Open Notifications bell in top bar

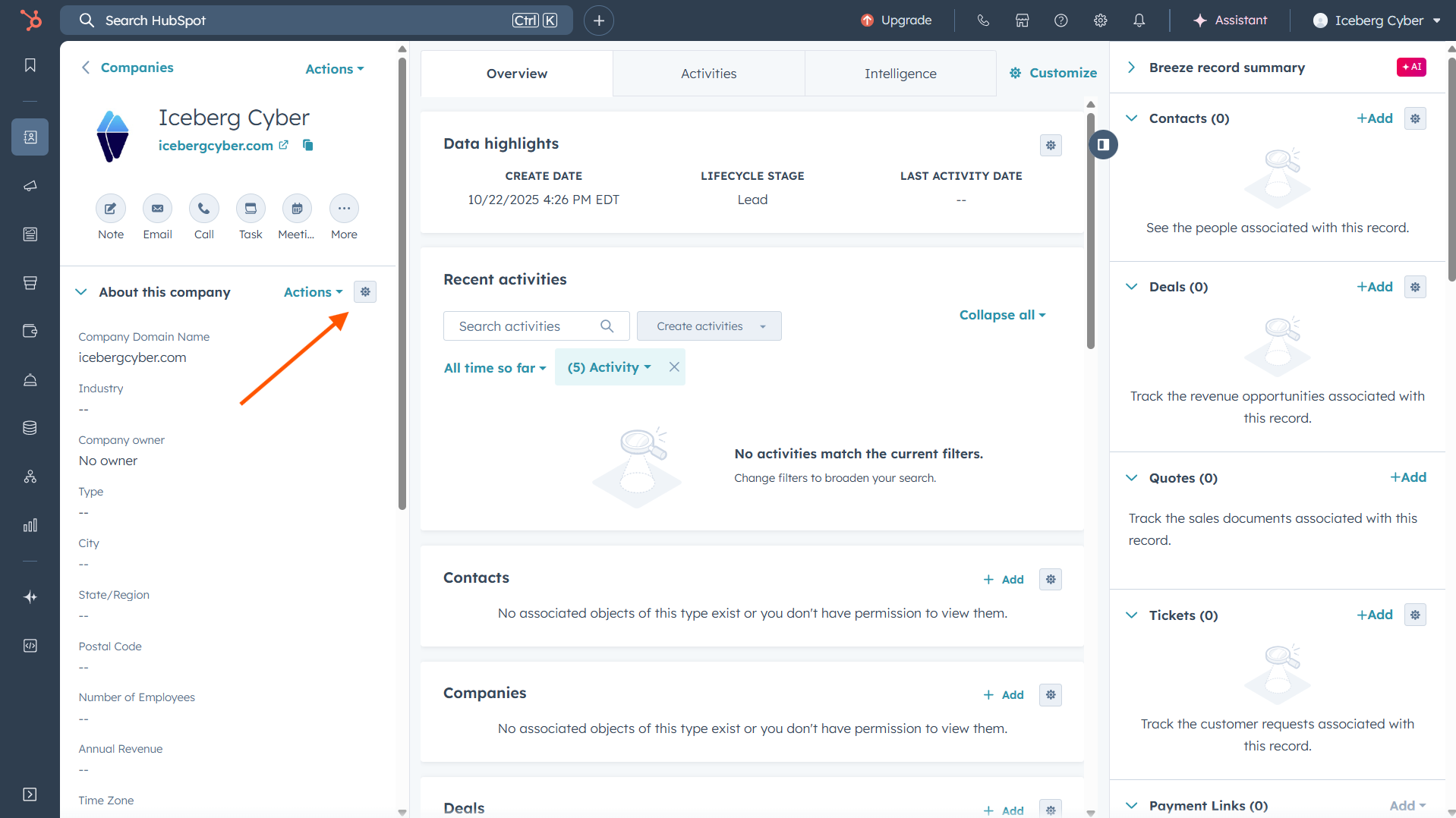tap(1139, 20)
